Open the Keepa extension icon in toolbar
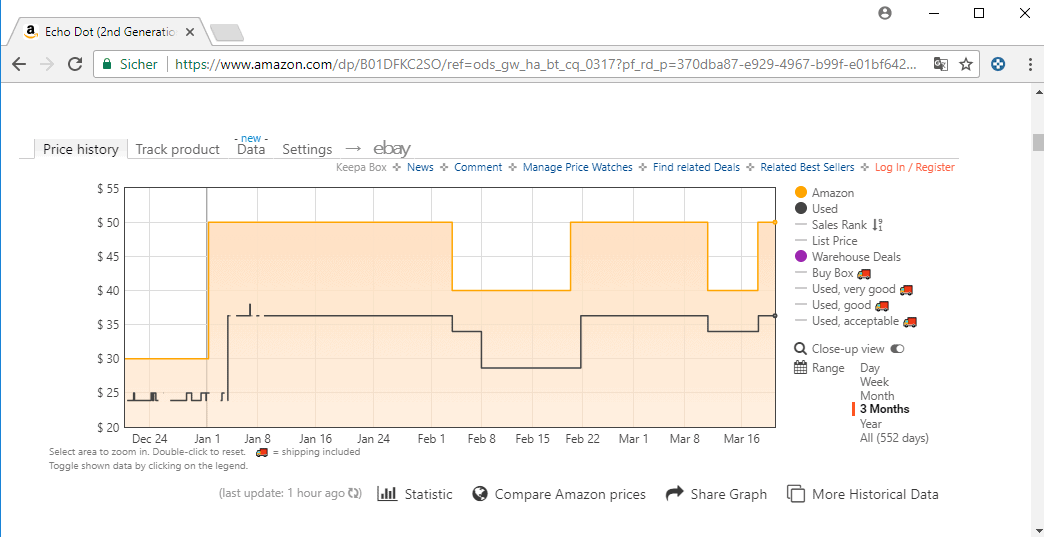Image resolution: width=1044 pixels, height=537 pixels. pyautogui.click(x=997, y=64)
